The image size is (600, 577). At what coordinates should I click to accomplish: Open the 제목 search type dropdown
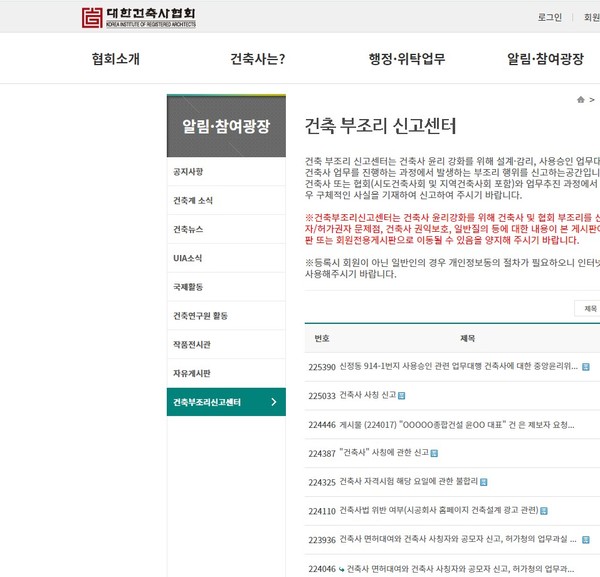point(587,308)
